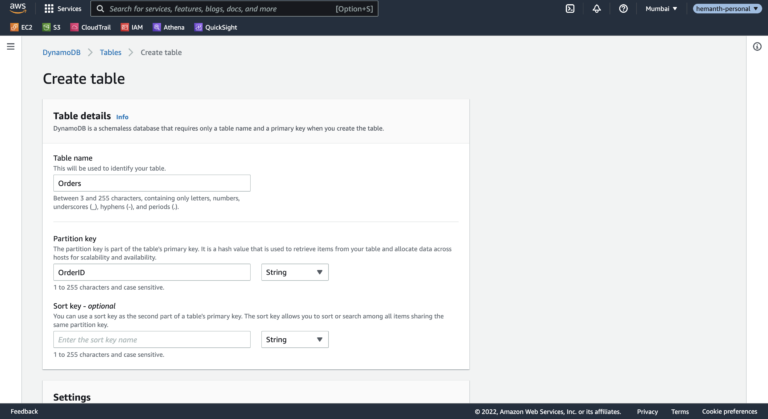Screen dimensions: 768x419
Task: Expand the left navigation hamburger menu
Action: pos(11,47)
